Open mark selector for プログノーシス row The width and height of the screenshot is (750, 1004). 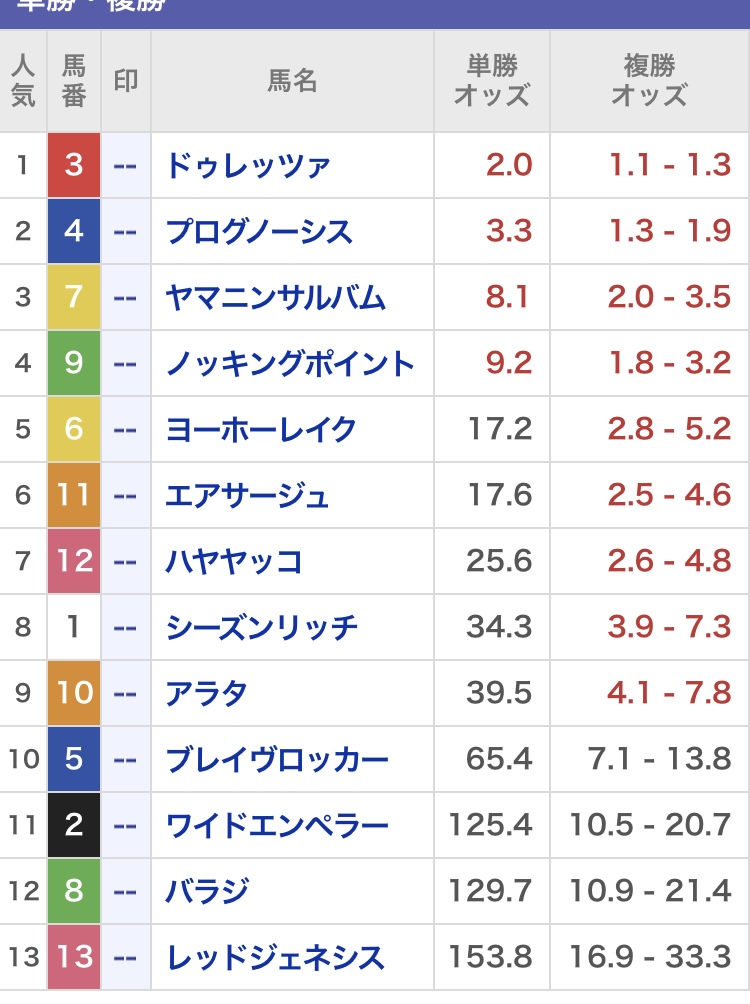coord(125,231)
